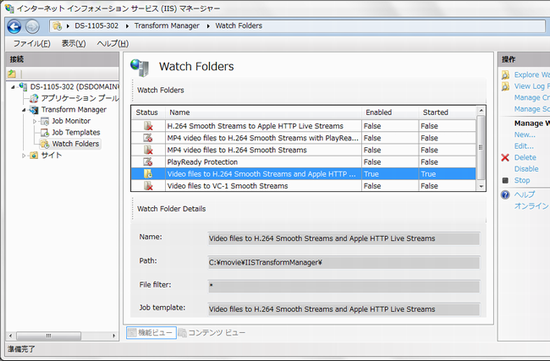This screenshot has height=361, width=550.
Task: Click the Manage Credentials link
Action: 532,98
